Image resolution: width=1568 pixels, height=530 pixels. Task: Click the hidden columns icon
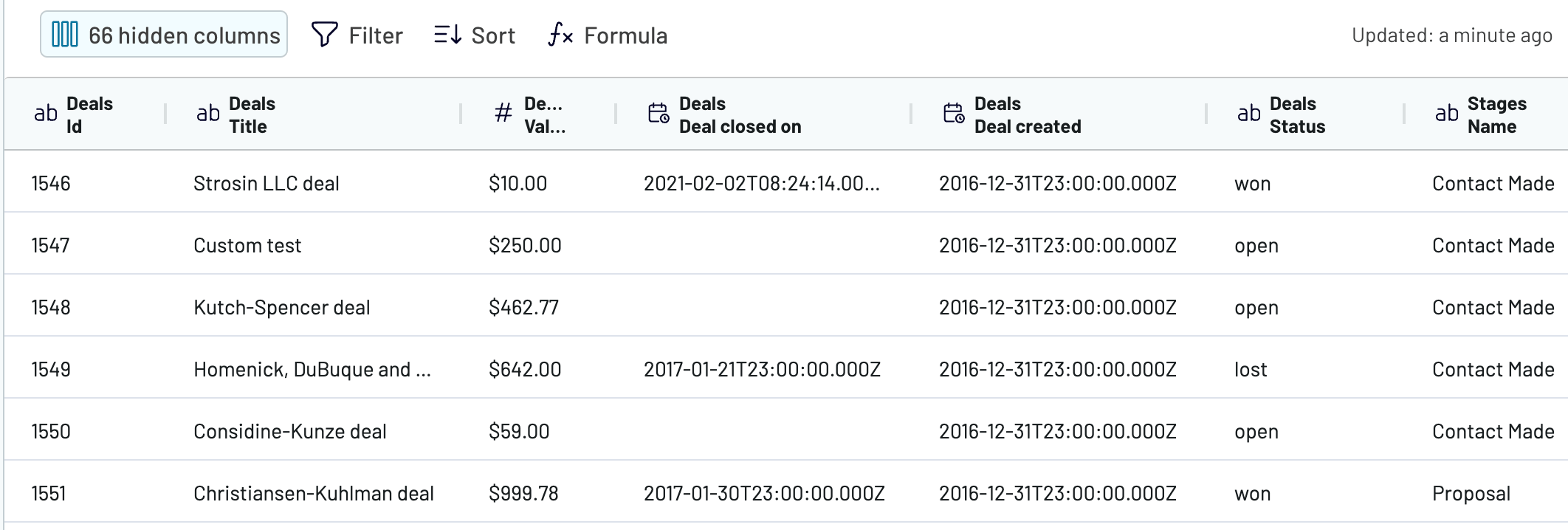[x=65, y=35]
